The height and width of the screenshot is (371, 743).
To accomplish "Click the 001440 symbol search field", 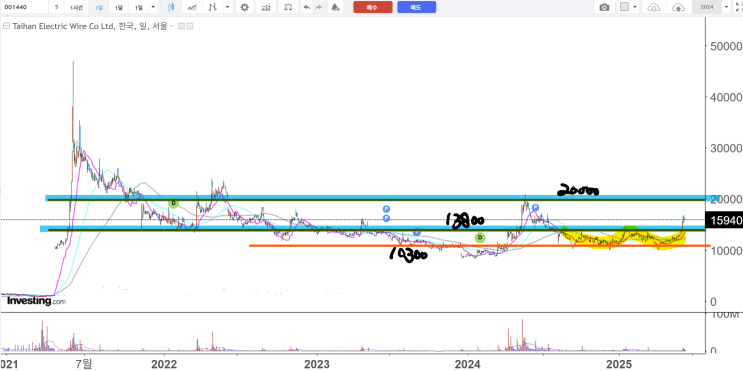I will [24, 7].
